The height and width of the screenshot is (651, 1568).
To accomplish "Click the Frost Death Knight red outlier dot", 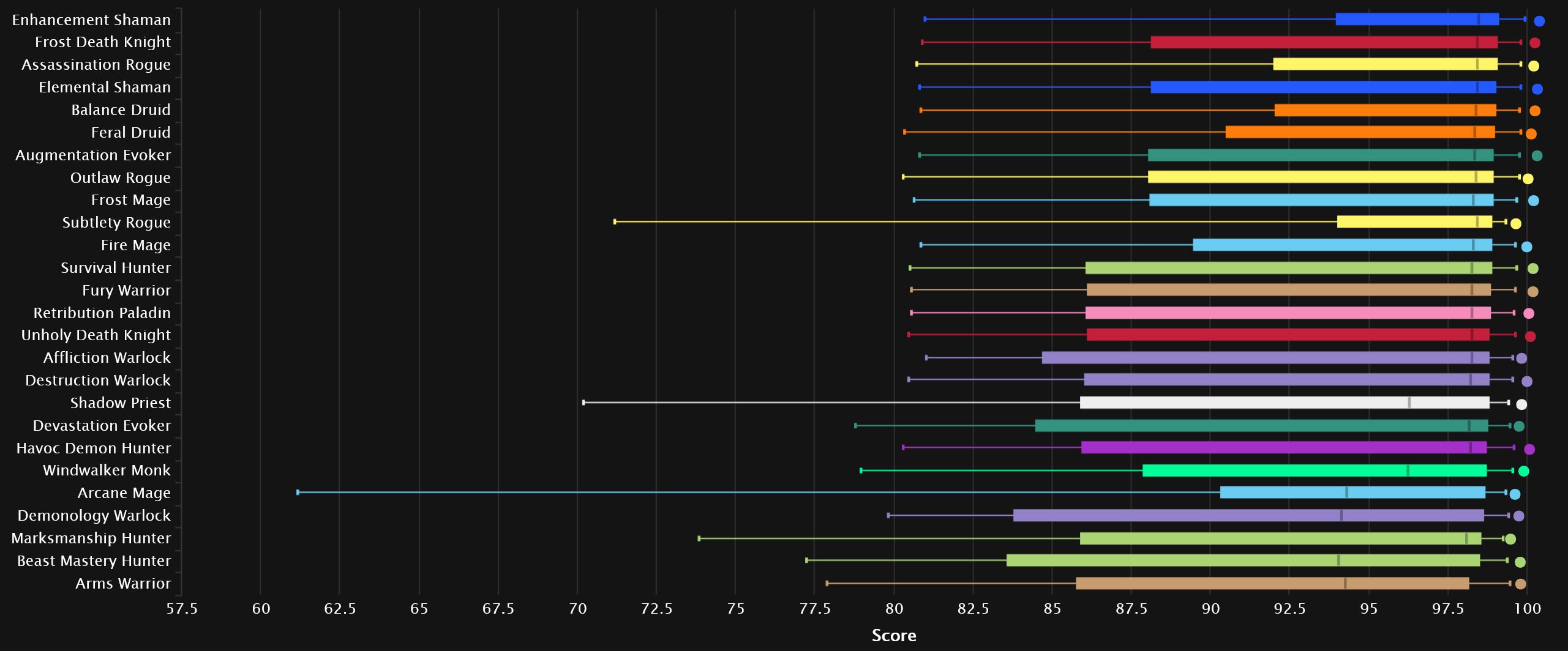I will coord(1534,43).
